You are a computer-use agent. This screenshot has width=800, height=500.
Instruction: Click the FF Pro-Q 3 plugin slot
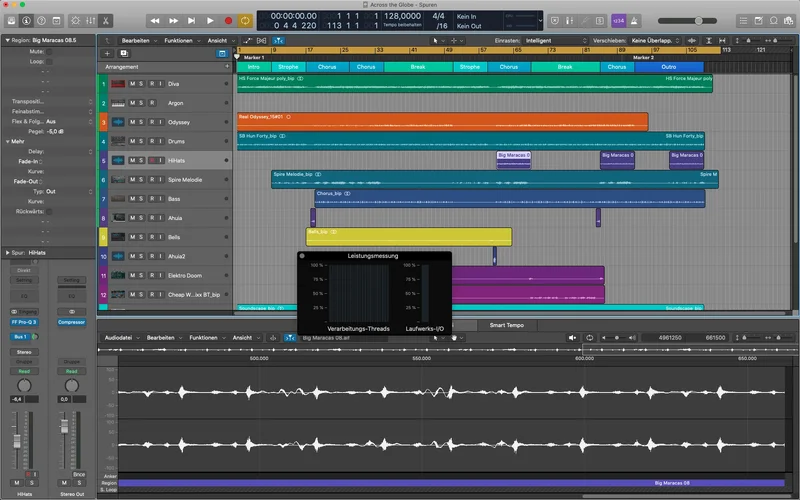(24, 323)
